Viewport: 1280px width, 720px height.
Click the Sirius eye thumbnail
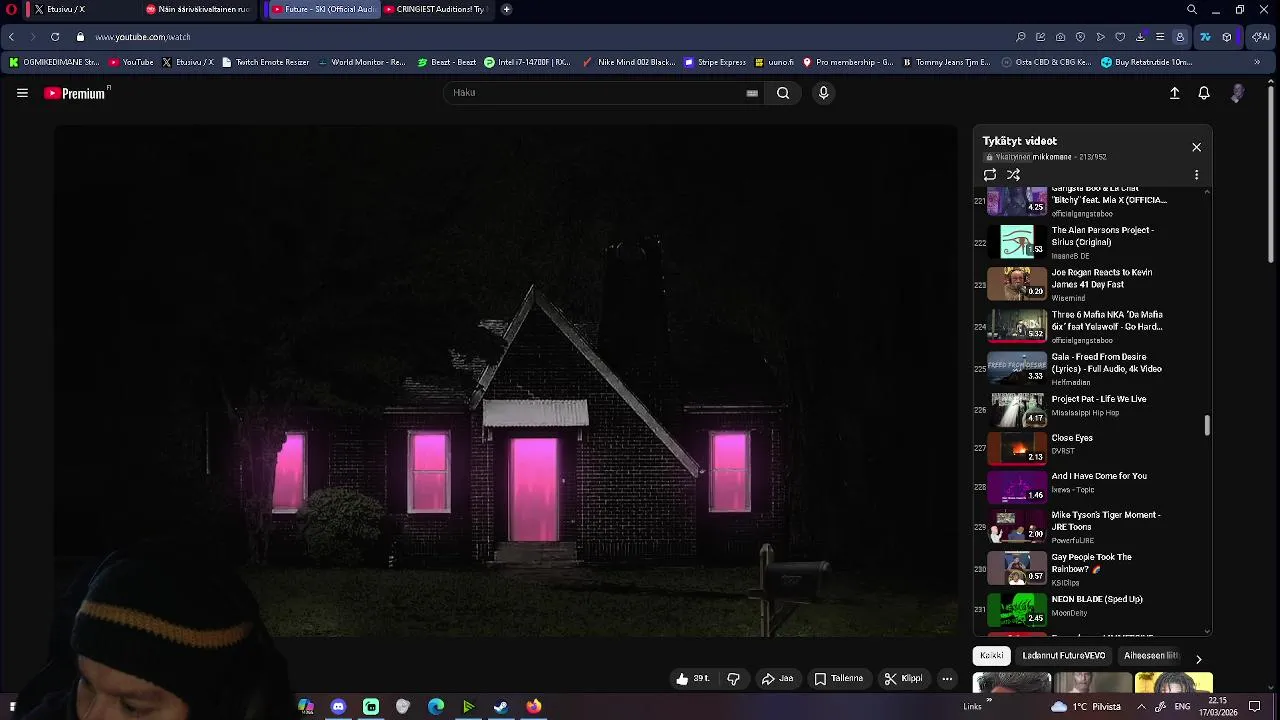(x=1017, y=242)
